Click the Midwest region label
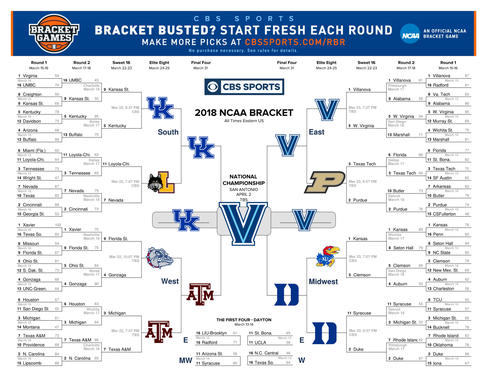488x377 pixels. 323,281
